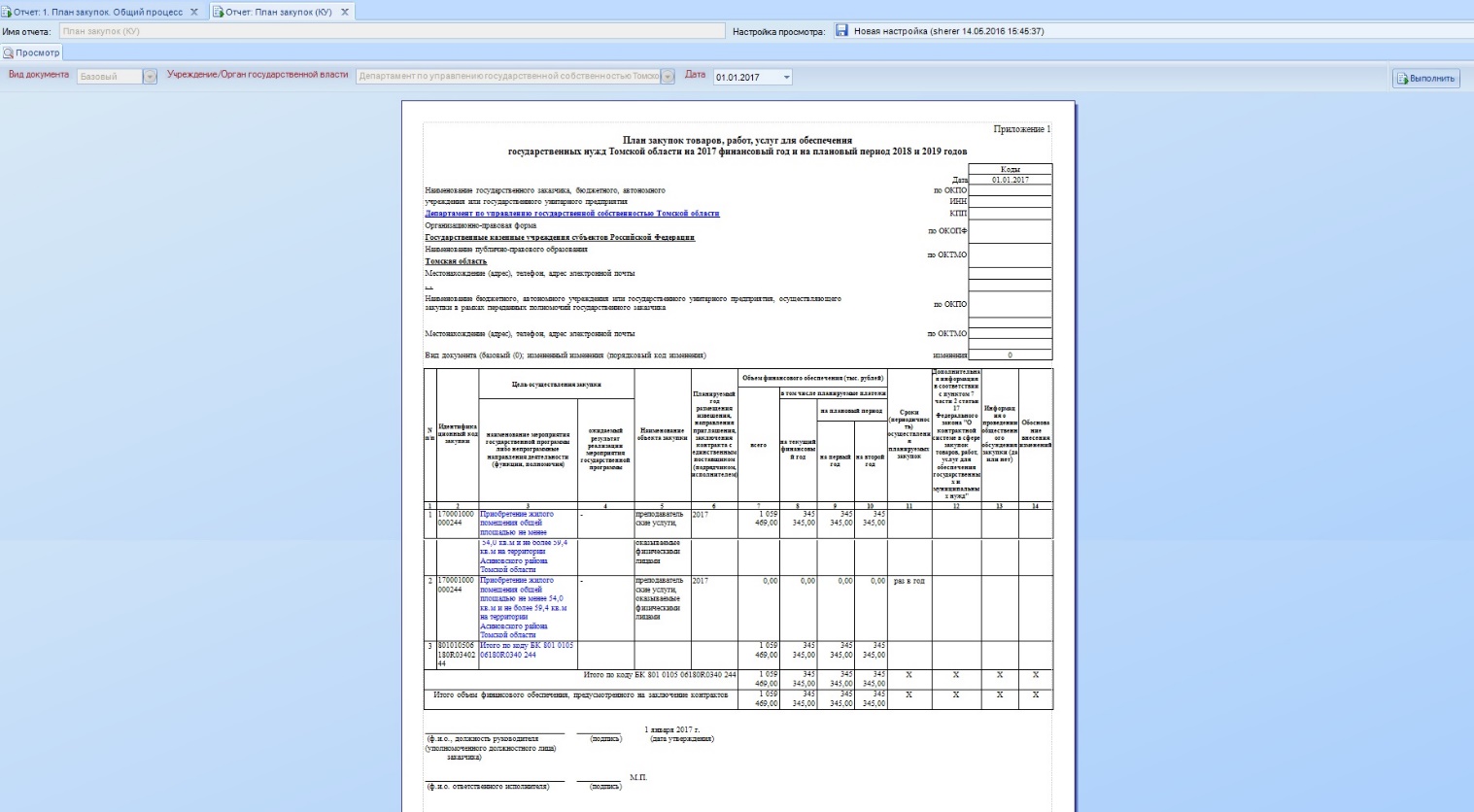Click the report icon on the План закупок (КУ) tab
1474x812 pixels.
coord(218,12)
